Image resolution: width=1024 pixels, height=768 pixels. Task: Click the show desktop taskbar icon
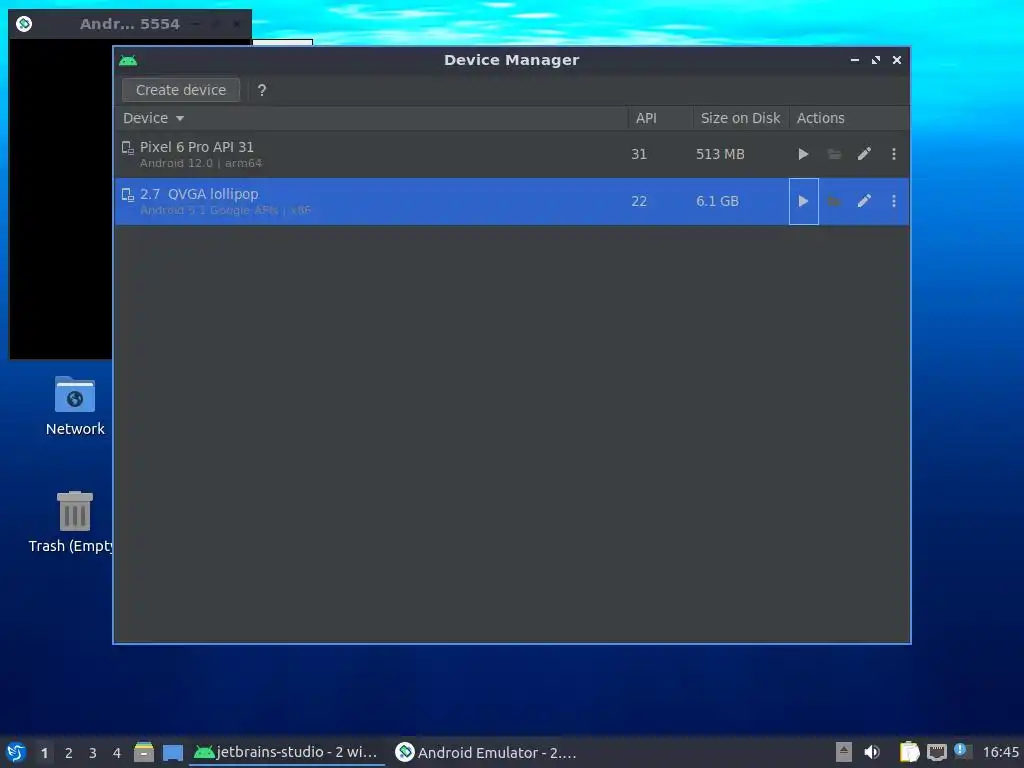click(173, 753)
